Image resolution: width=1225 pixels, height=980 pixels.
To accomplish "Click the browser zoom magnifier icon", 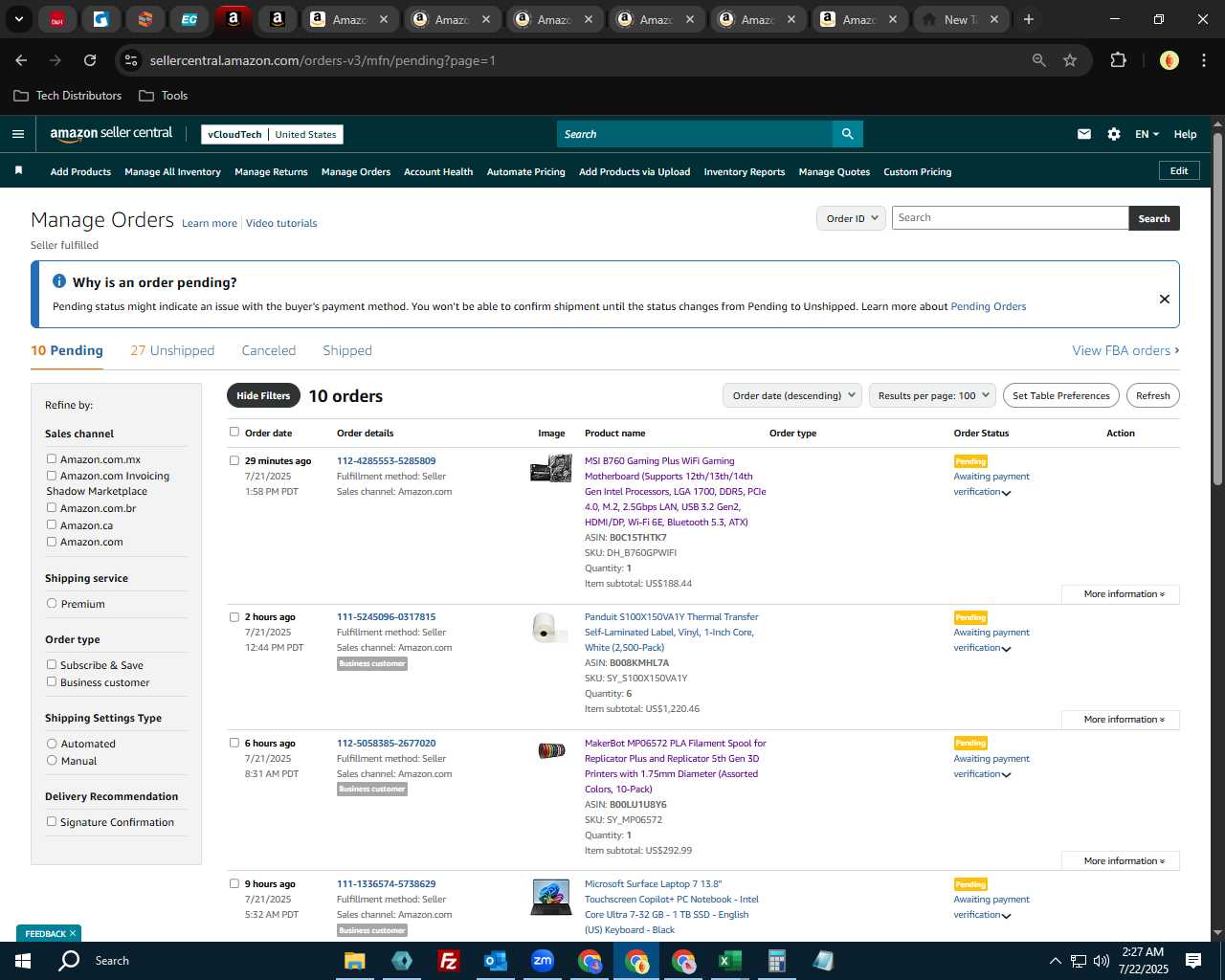I will pos(1039,60).
